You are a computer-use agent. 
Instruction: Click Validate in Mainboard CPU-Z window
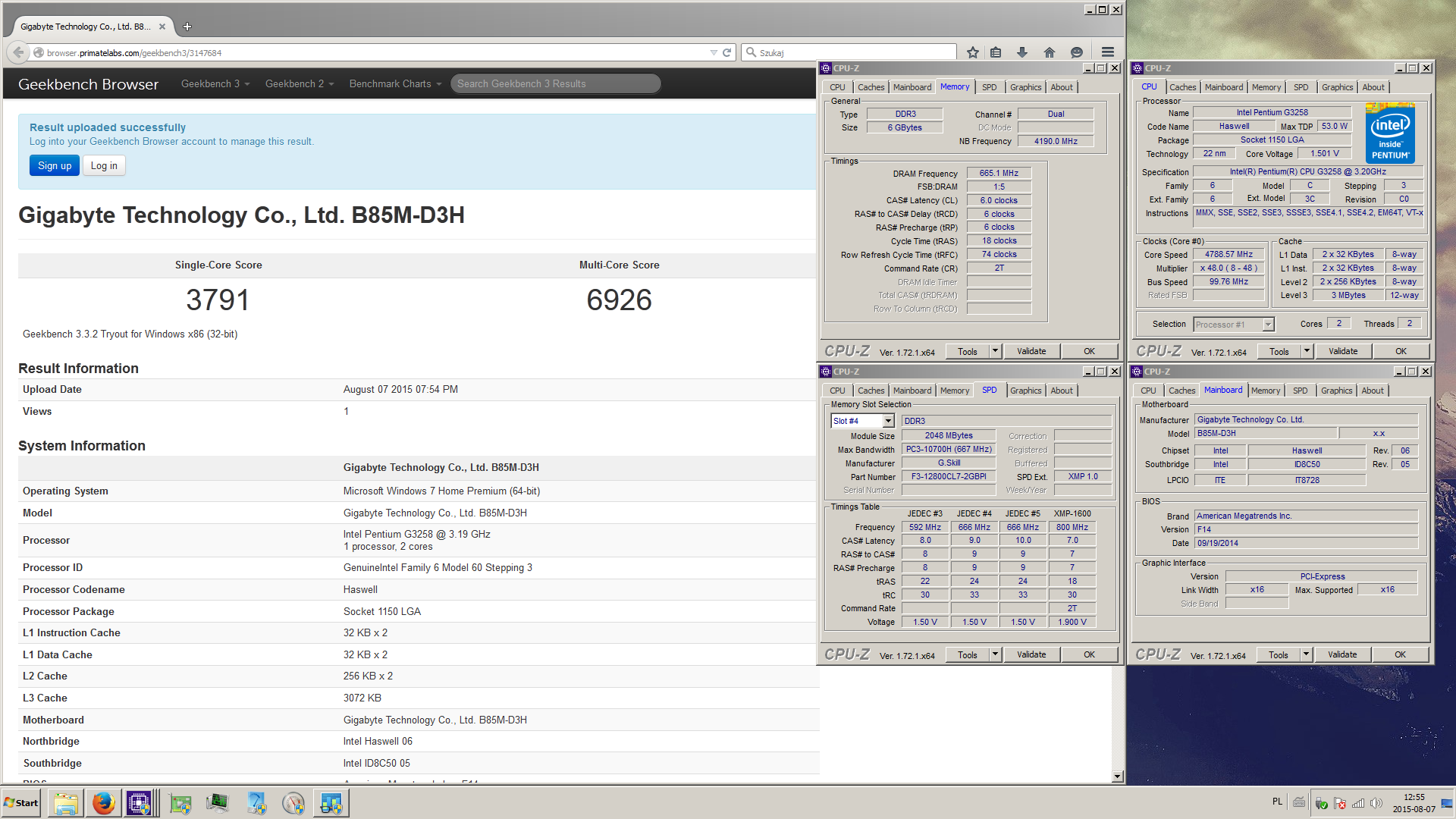1342,654
